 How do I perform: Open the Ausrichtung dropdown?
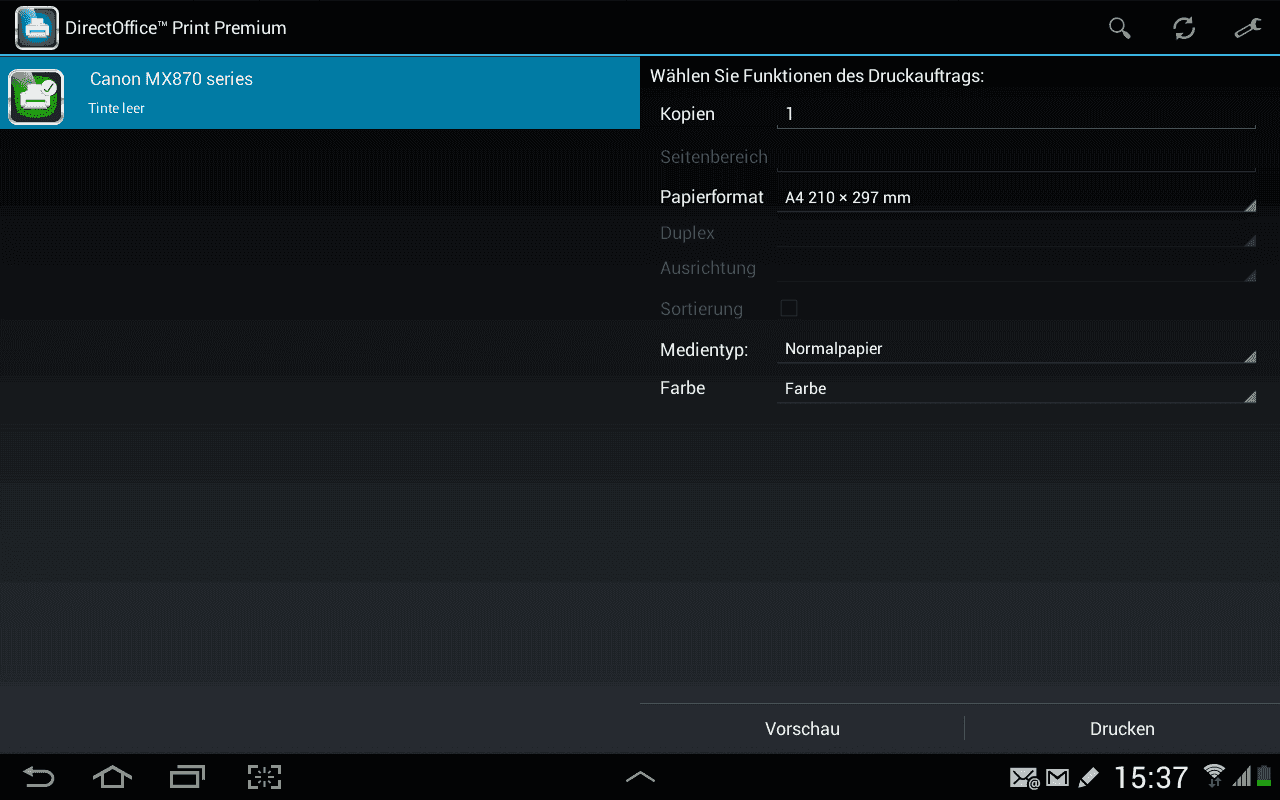(x=1016, y=268)
